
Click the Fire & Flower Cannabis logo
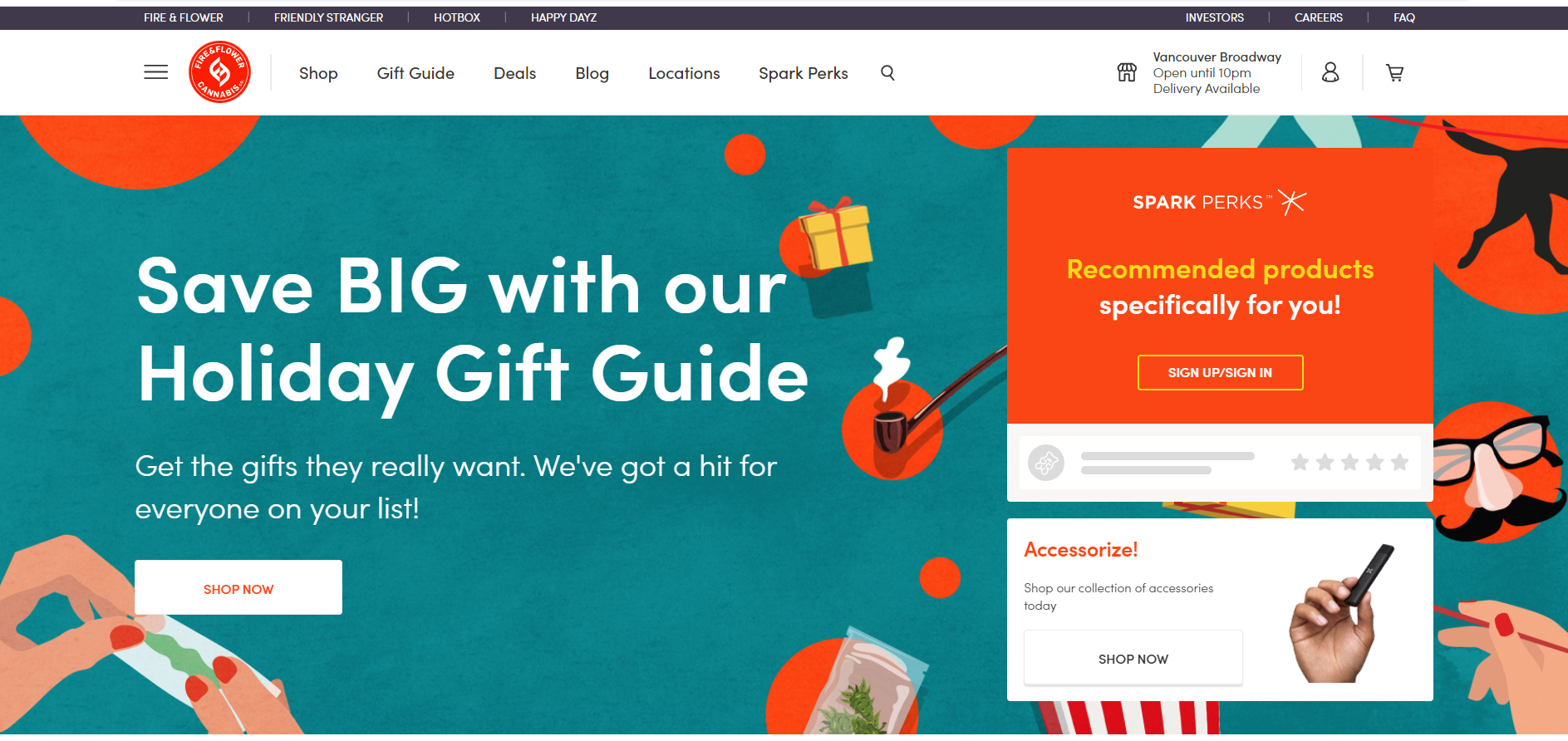click(x=220, y=72)
